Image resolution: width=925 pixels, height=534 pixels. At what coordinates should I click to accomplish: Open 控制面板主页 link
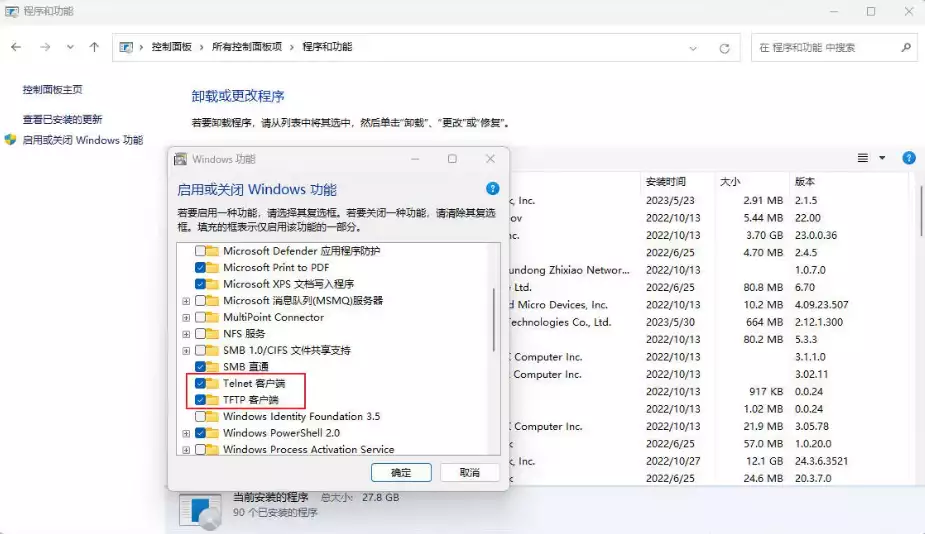click(x=53, y=90)
